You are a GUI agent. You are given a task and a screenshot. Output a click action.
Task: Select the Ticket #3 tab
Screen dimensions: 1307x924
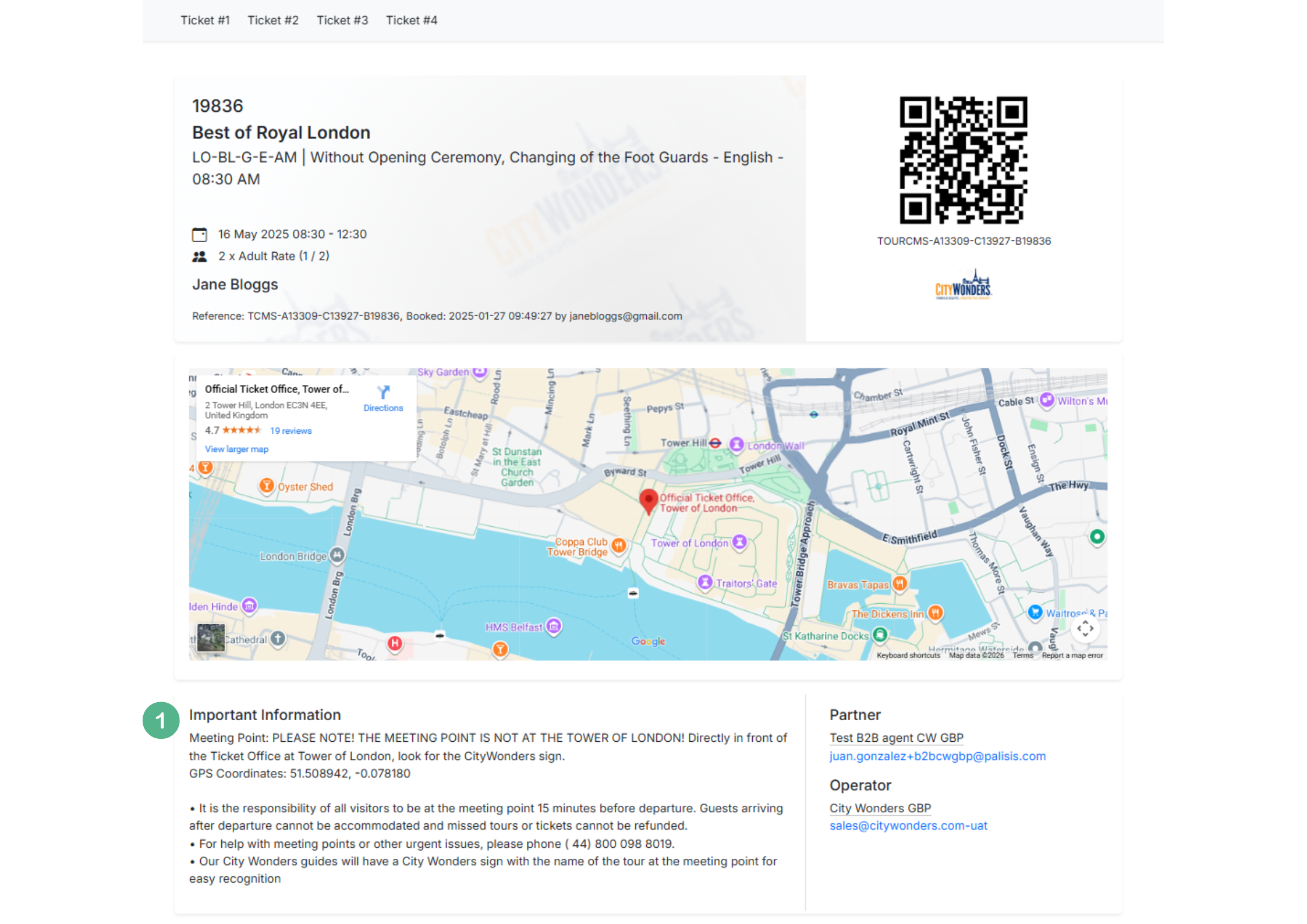342,20
